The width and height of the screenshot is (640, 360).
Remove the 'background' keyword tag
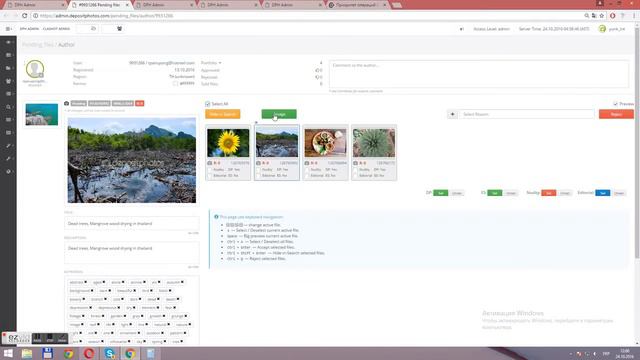92,291
